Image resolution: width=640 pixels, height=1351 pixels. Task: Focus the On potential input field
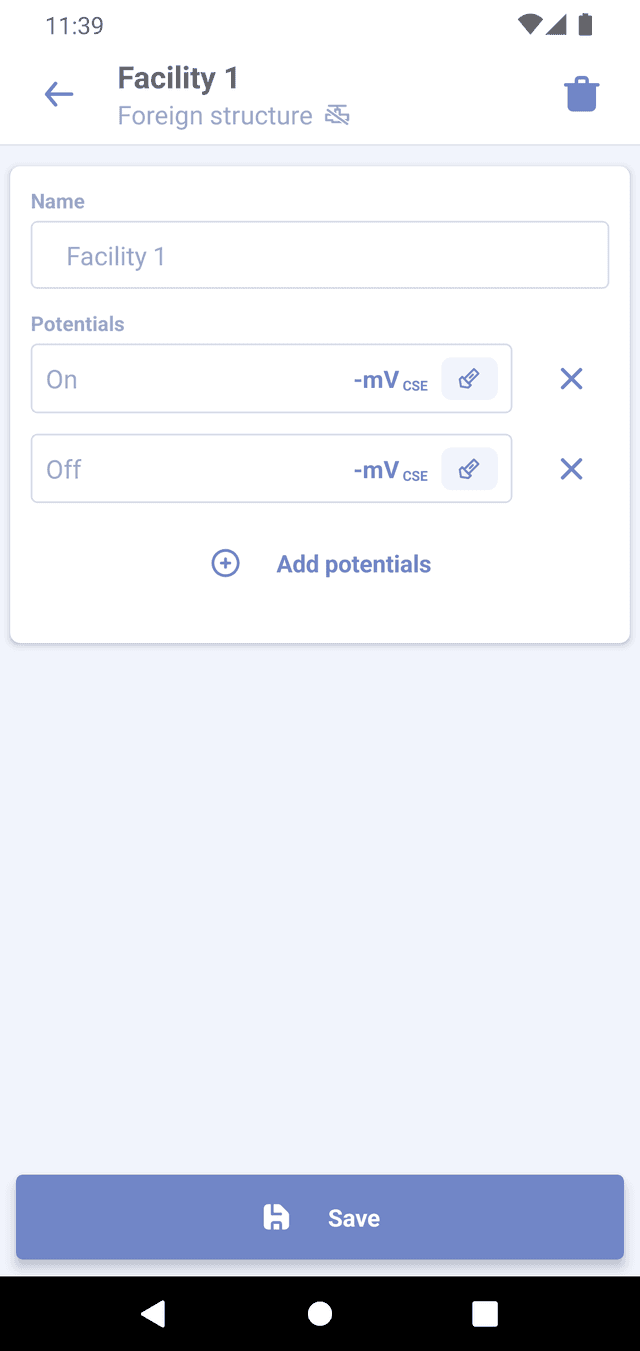tap(190, 379)
